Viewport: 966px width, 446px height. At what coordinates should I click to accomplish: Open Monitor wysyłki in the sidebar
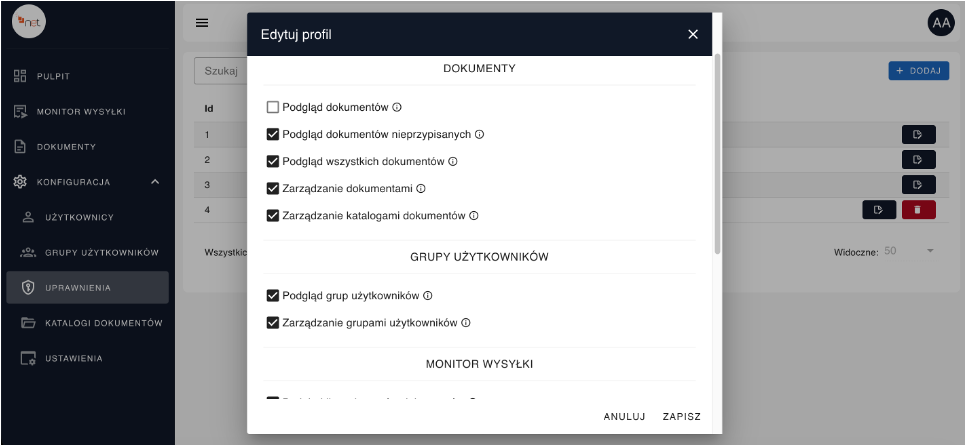coord(81,111)
